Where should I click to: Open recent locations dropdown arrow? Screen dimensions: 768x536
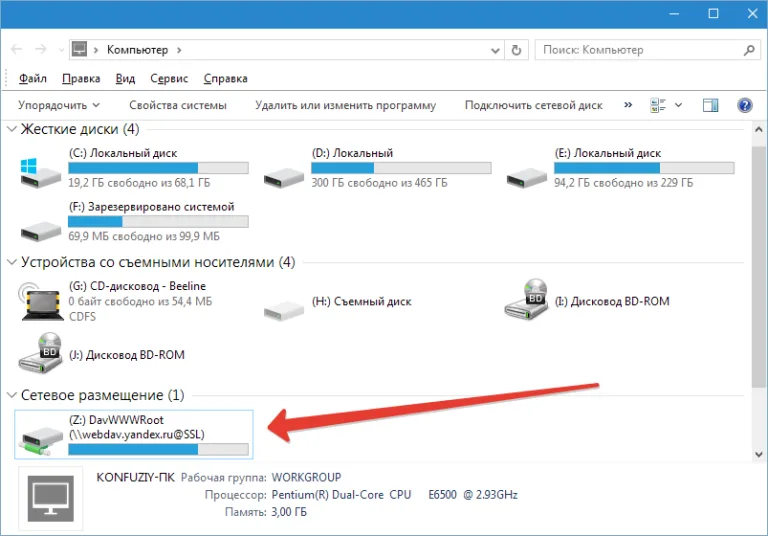pyautogui.click(x=61, y=50)
